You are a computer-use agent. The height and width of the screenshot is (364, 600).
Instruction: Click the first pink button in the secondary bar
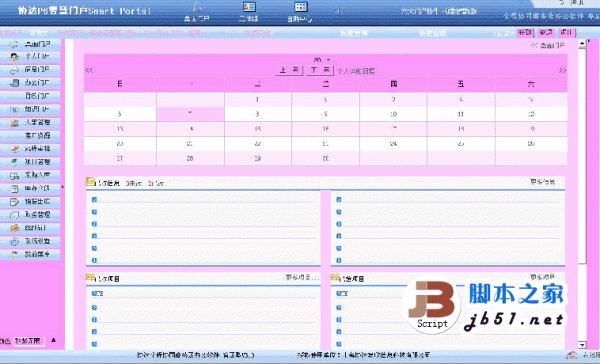(525, 33)
